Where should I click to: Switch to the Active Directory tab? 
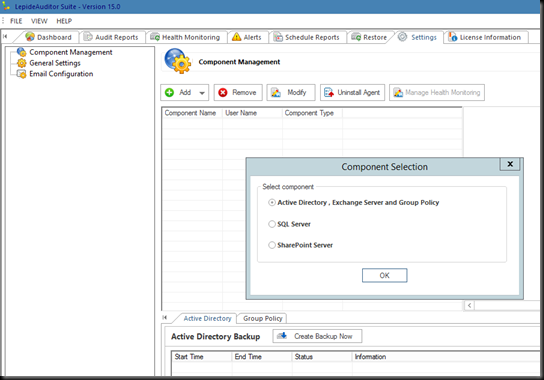[207, 318]
